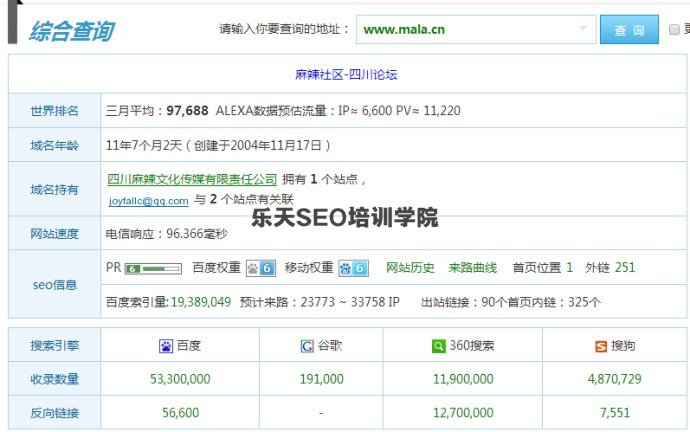Tick the checkbox beside the query button
This screenshot has width=690, height=432.
(674, 29)
